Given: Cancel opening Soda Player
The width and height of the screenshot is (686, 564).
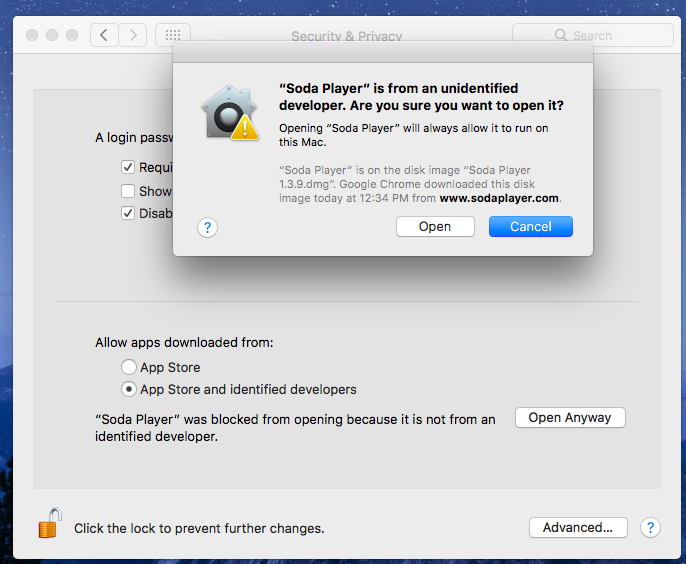Looking at the screenshot, I should point(531,227).
